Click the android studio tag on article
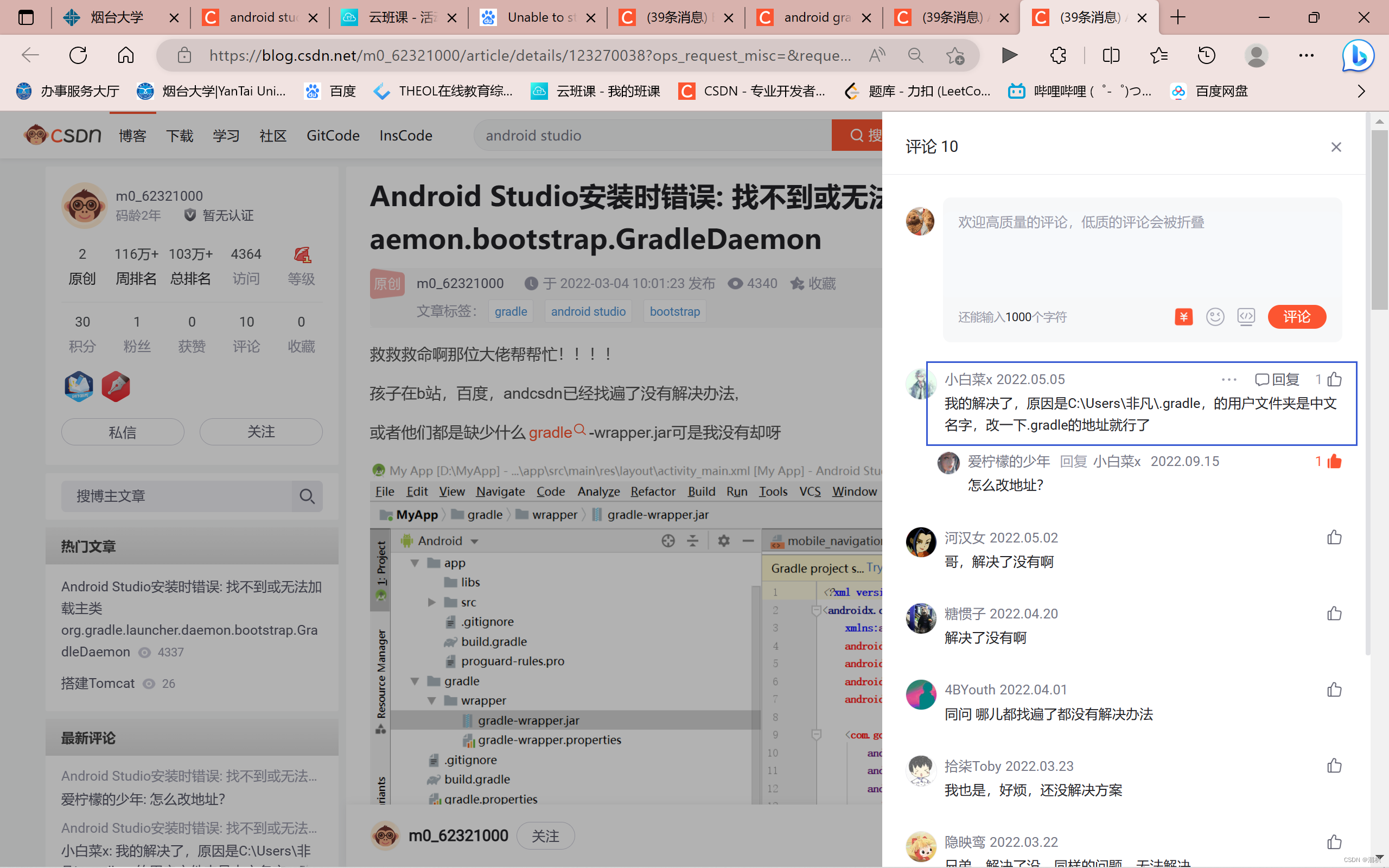Viewport: 1389px width, 868px height. (x=588, y=311)
